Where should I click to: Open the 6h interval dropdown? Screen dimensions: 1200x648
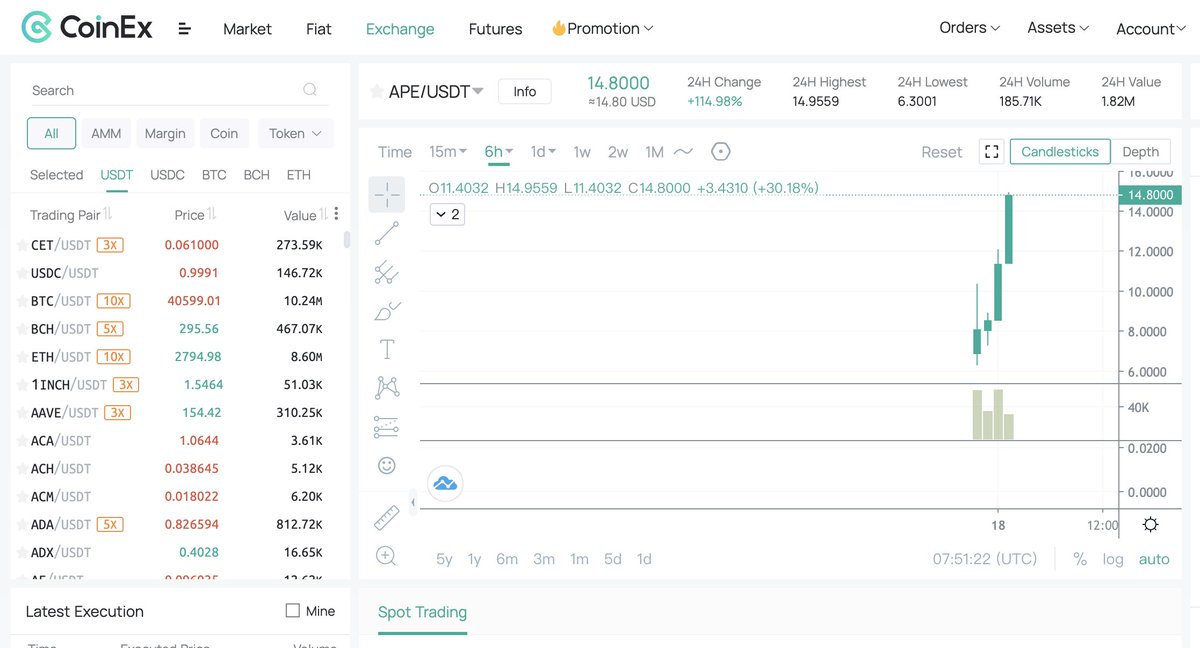(x=498, y=152)
